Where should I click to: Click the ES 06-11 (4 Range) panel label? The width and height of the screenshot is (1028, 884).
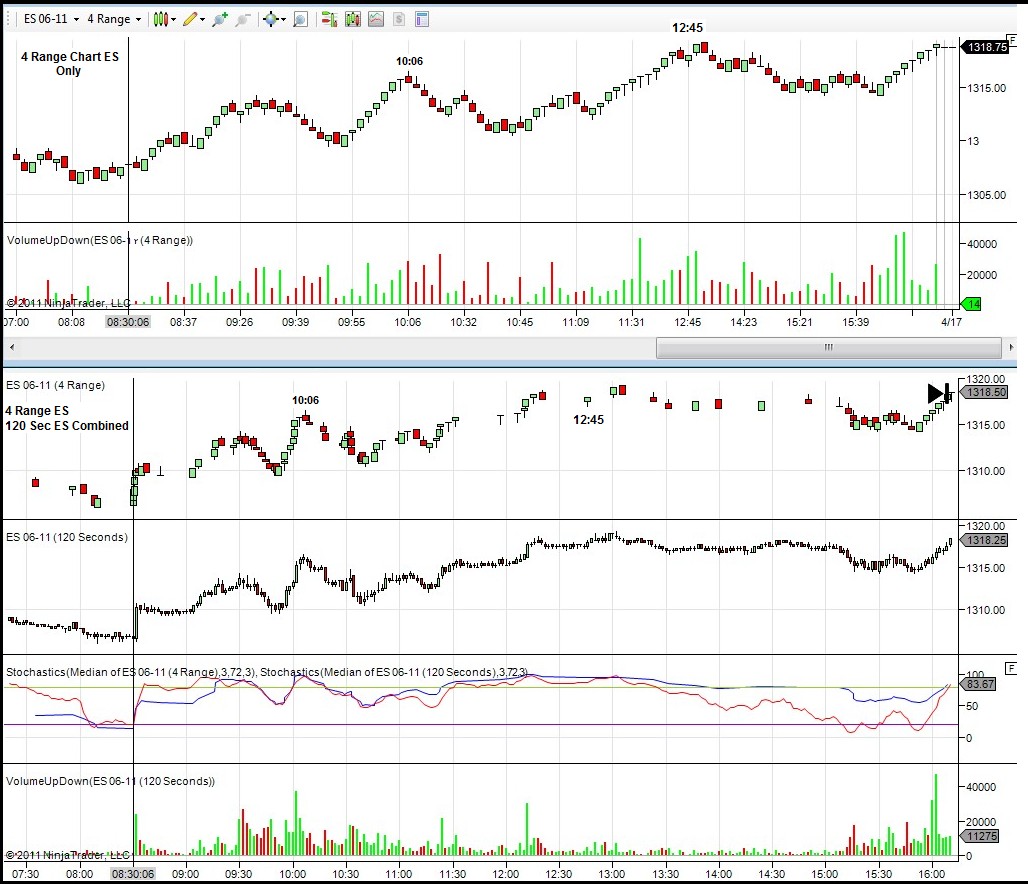(55, 385)
